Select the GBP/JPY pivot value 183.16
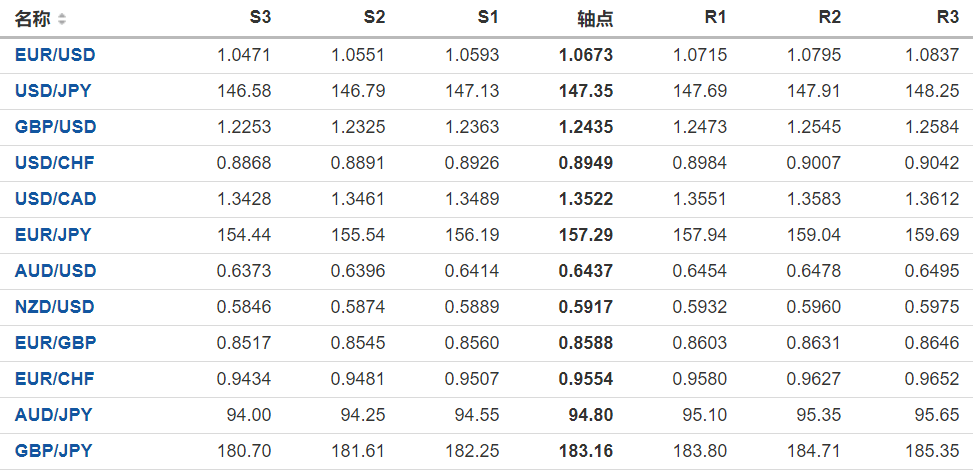Screen dimensions: 973x475 point(586,451)
